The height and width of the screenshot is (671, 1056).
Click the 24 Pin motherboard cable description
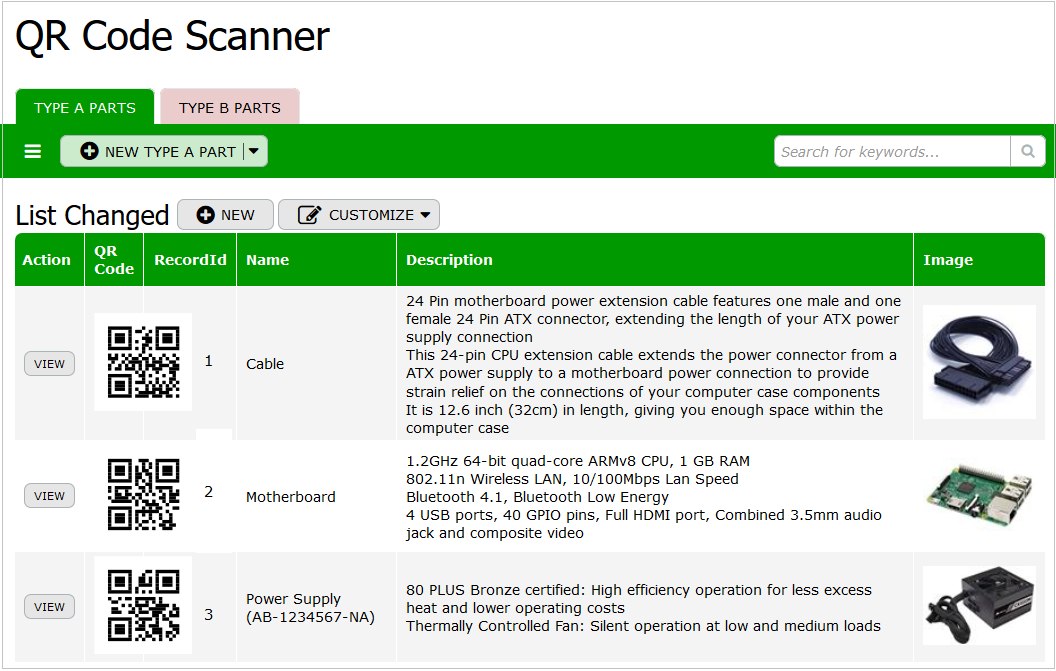(x=653, y=364)
